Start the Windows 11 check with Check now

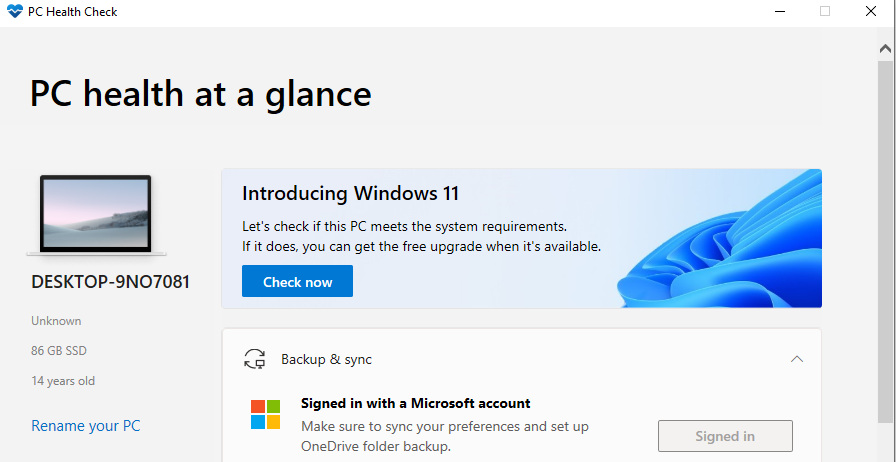click(x=297, y=281)
